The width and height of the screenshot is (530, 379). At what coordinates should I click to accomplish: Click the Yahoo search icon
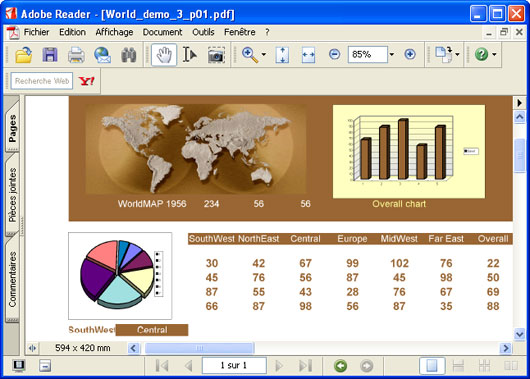tap(87, 81)
